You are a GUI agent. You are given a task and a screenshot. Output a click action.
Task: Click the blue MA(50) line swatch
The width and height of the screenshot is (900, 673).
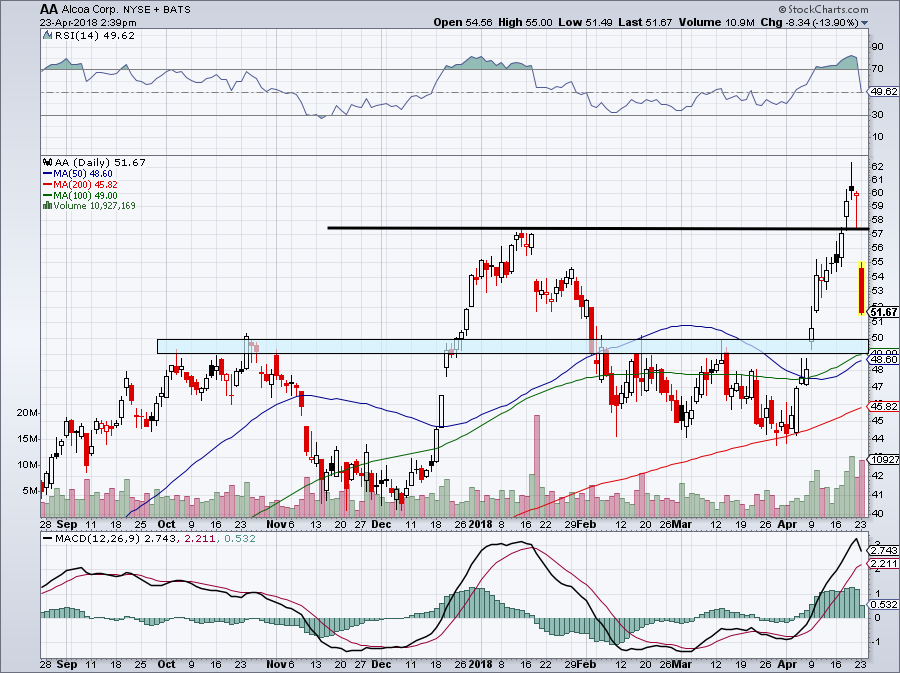pyautogui.click(x=48, y=174)
